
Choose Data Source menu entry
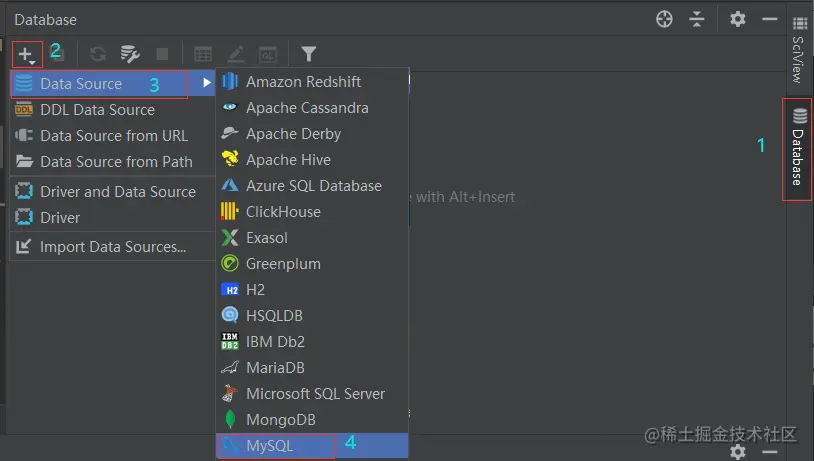click(x=112, y=84)
